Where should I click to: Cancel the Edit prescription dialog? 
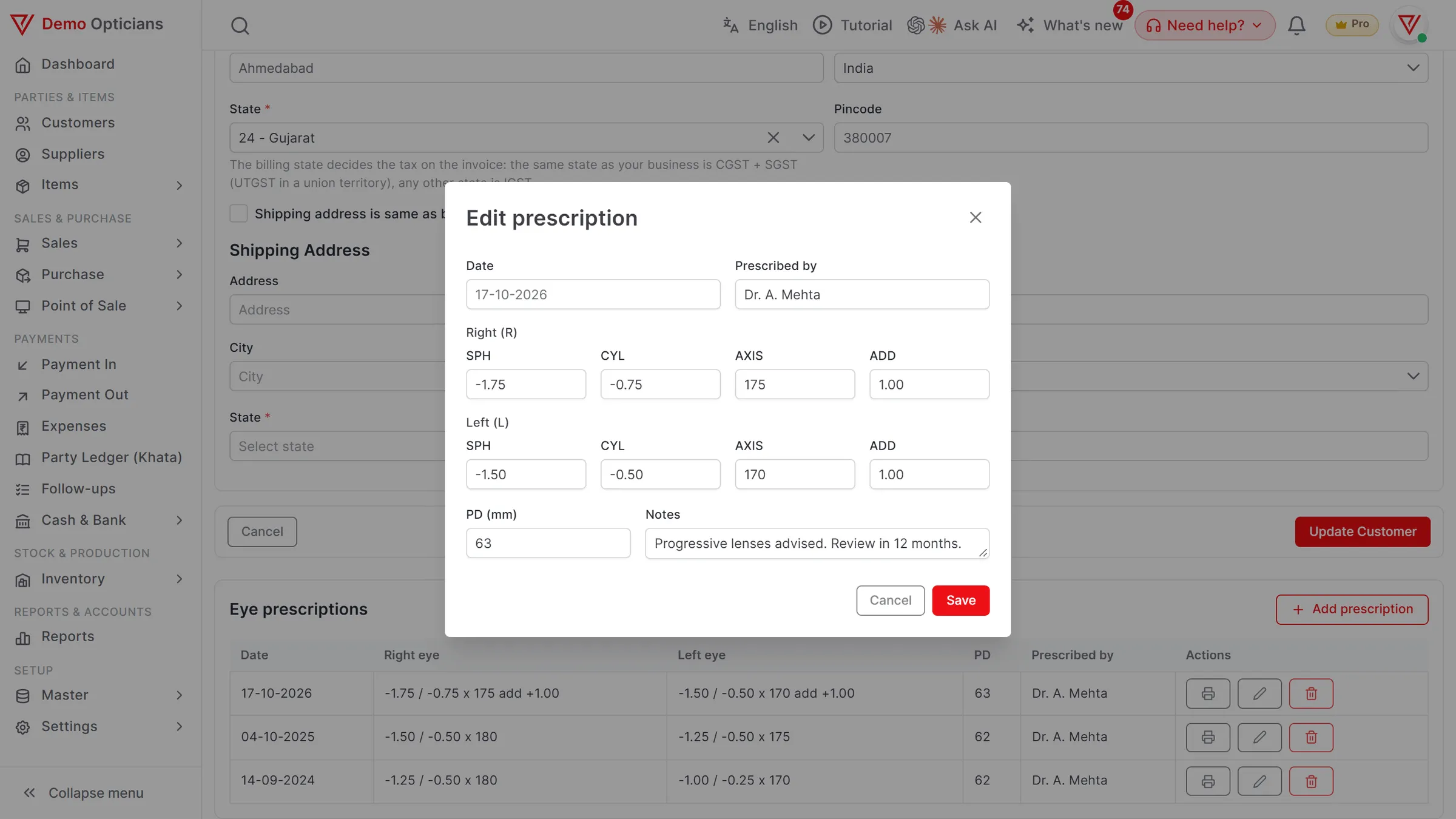(x=890, y=601)
